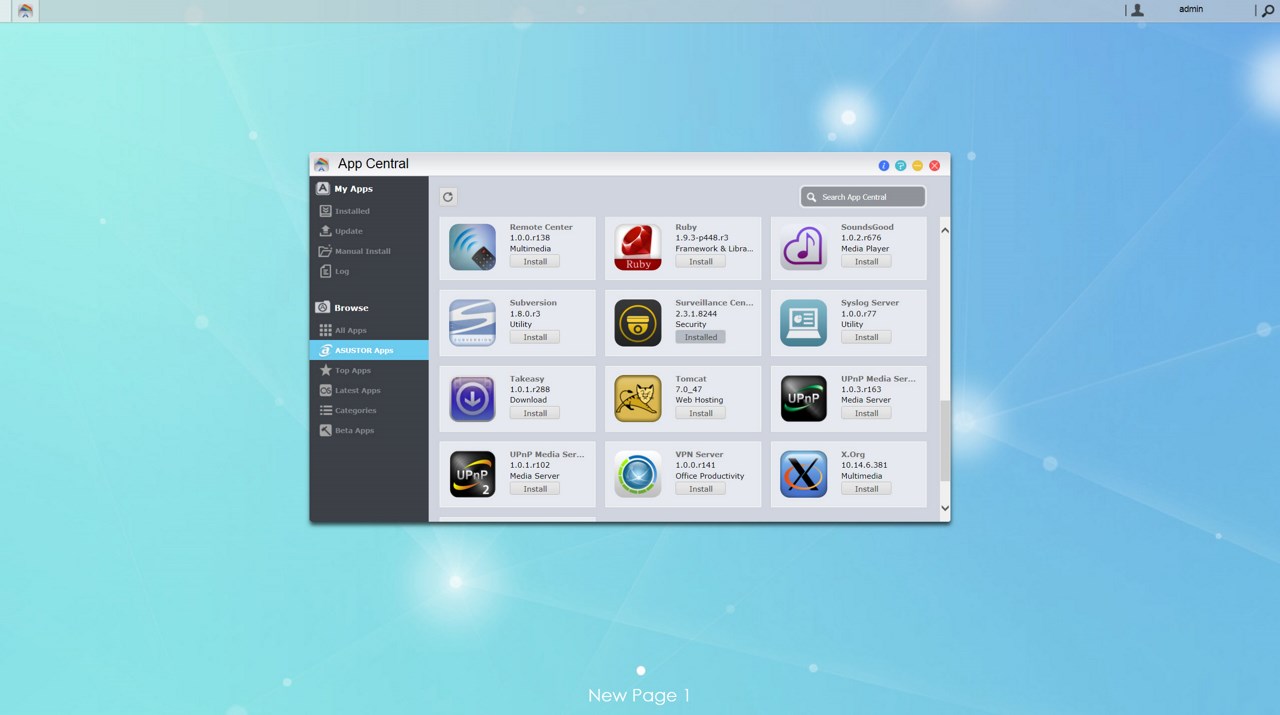Click the Surveillance Cen... app title
1280x715 pixels.
coord(715,302)
